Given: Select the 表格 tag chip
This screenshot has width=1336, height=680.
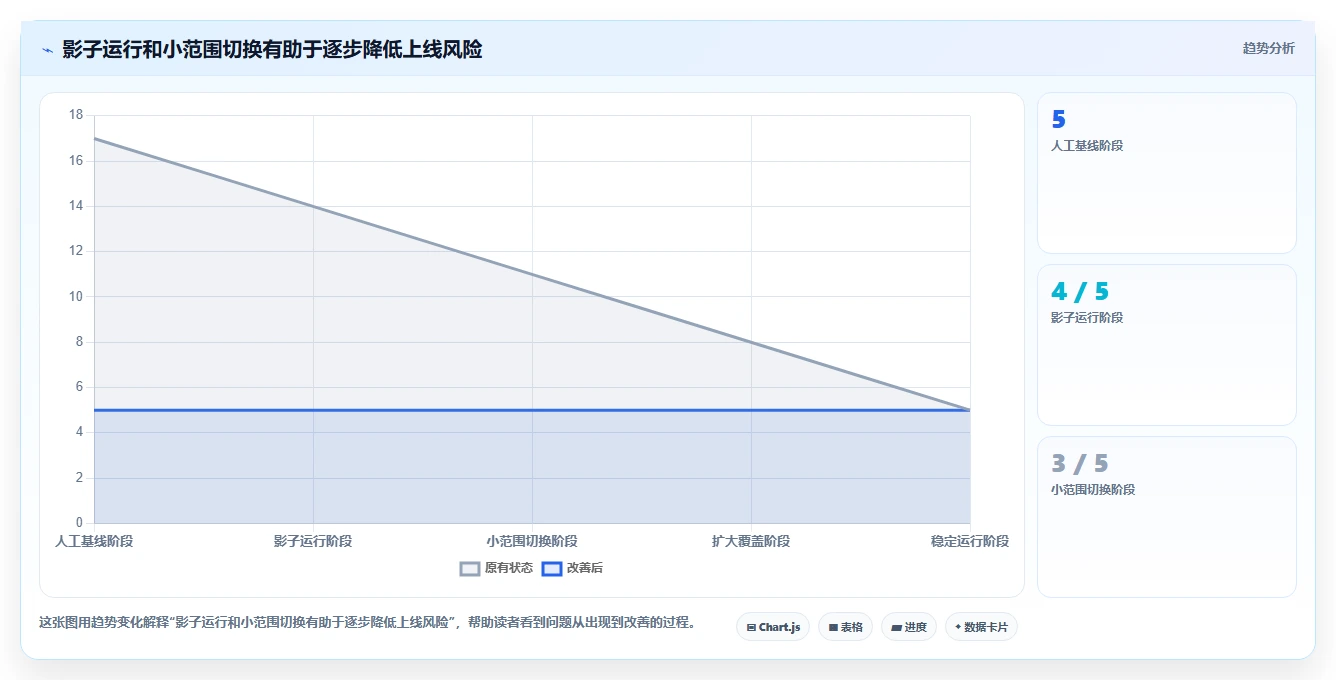Looking at the screenshot, I should click(845, 627).
